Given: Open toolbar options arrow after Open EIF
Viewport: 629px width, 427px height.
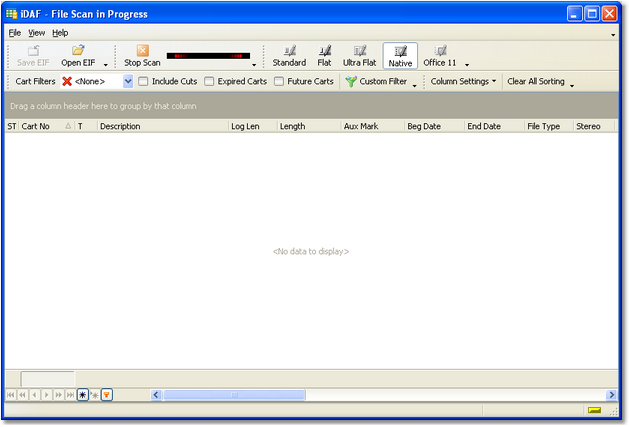Looking at the screenshot, I should click(106, 65).
